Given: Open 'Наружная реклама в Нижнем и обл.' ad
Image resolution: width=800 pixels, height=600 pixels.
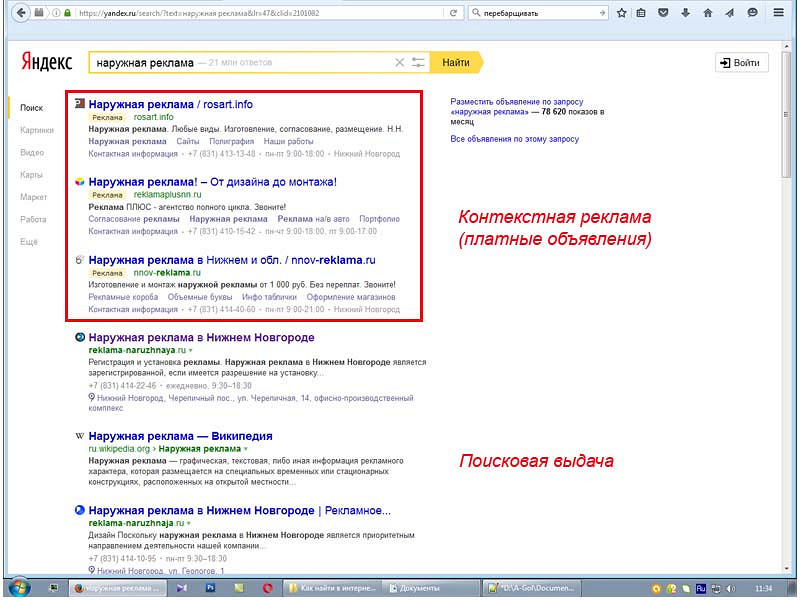Looking at the screenshot, I should pyautogui.click(x=232, y=260).
